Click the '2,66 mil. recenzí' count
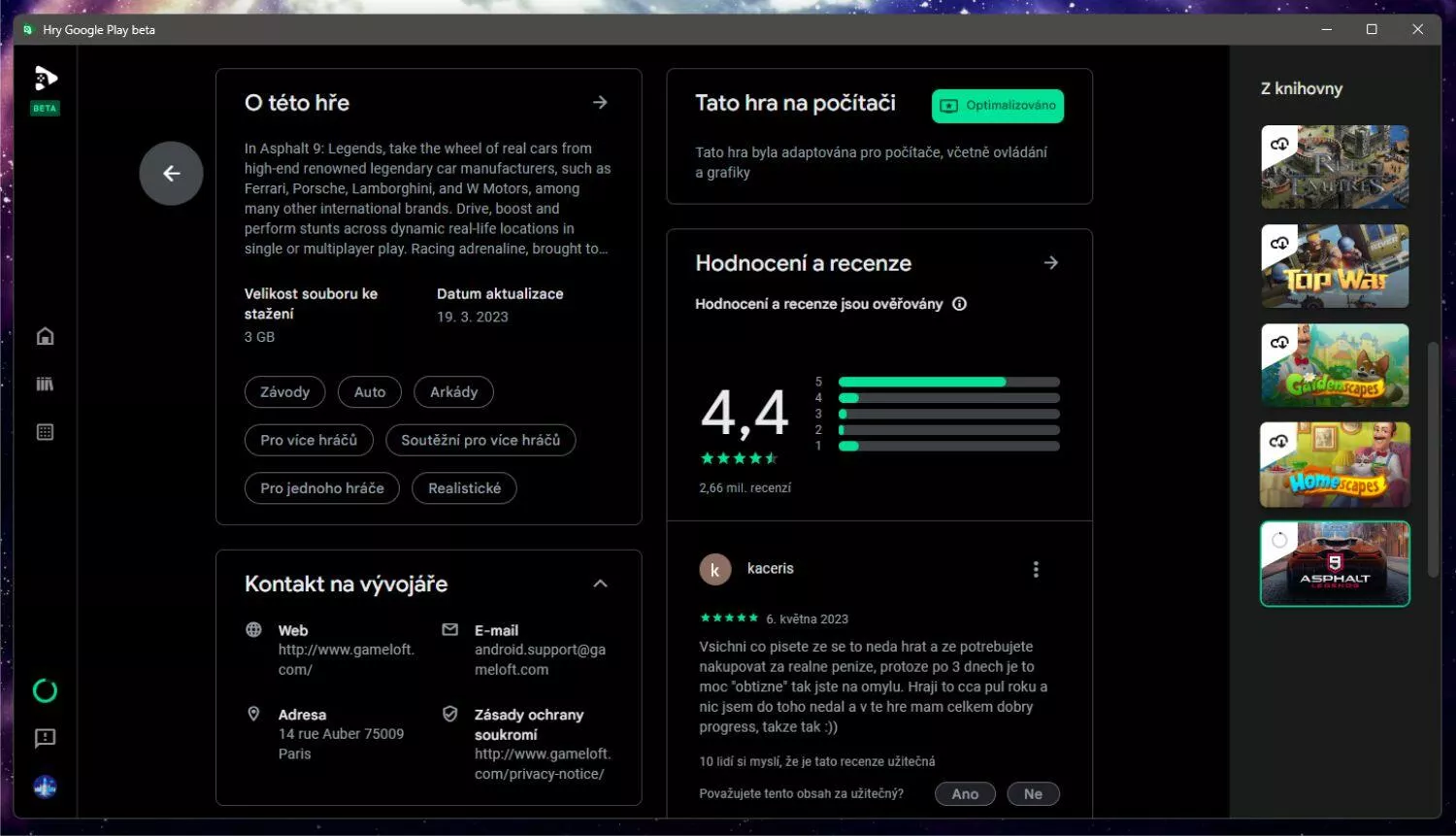This screenshot has width=1456, height=836. pos(745,488)
